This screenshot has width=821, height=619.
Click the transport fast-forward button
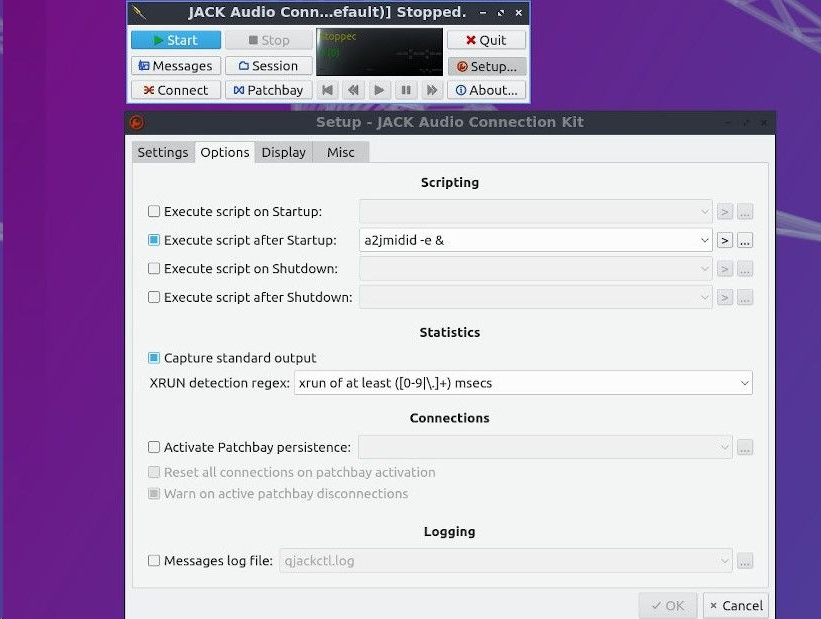432,90
